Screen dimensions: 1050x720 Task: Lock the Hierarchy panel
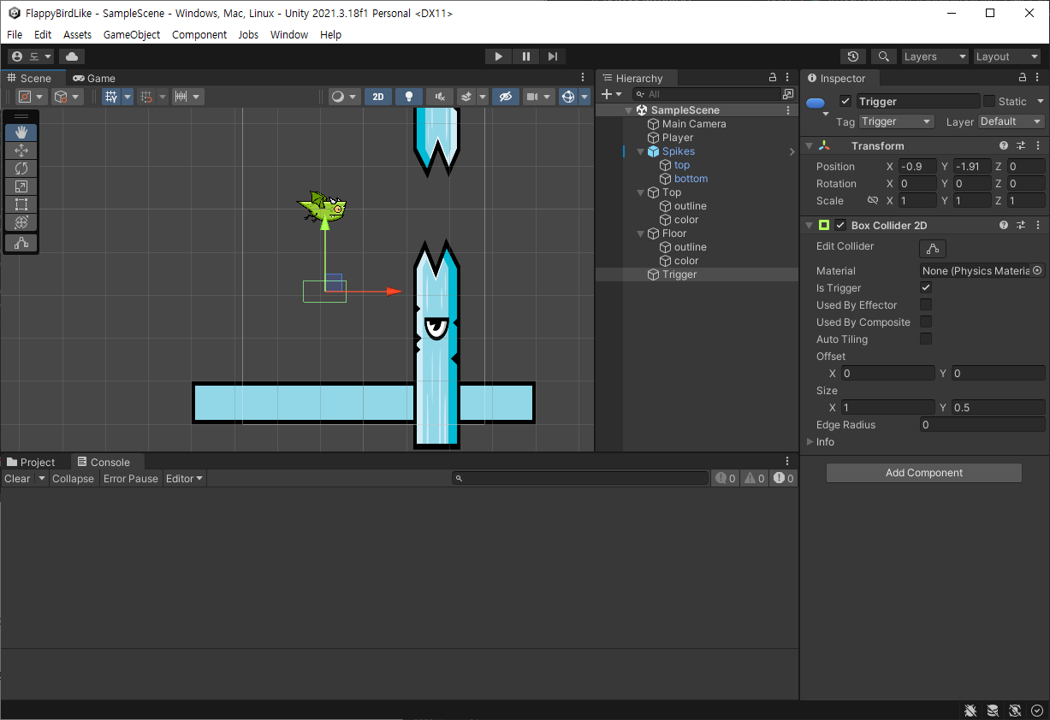772,78
